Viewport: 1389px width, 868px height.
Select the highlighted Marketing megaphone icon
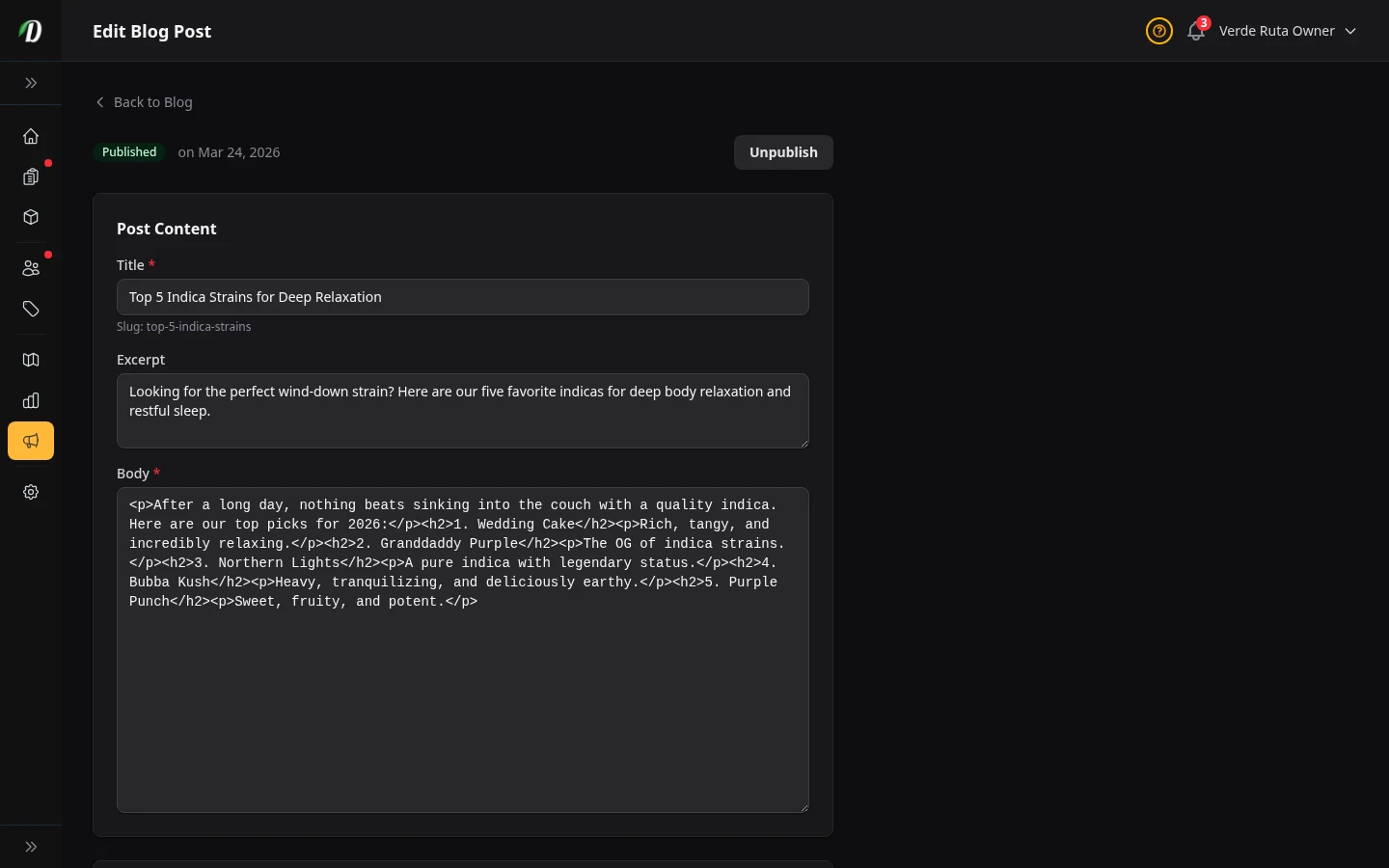pyautogui.click(x=31, y=441)
